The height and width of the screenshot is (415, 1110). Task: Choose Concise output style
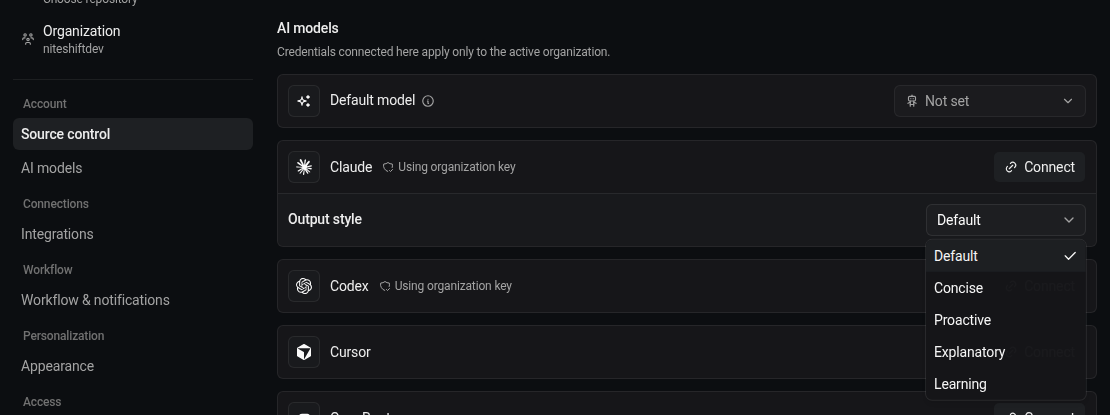coord(1005,288)
